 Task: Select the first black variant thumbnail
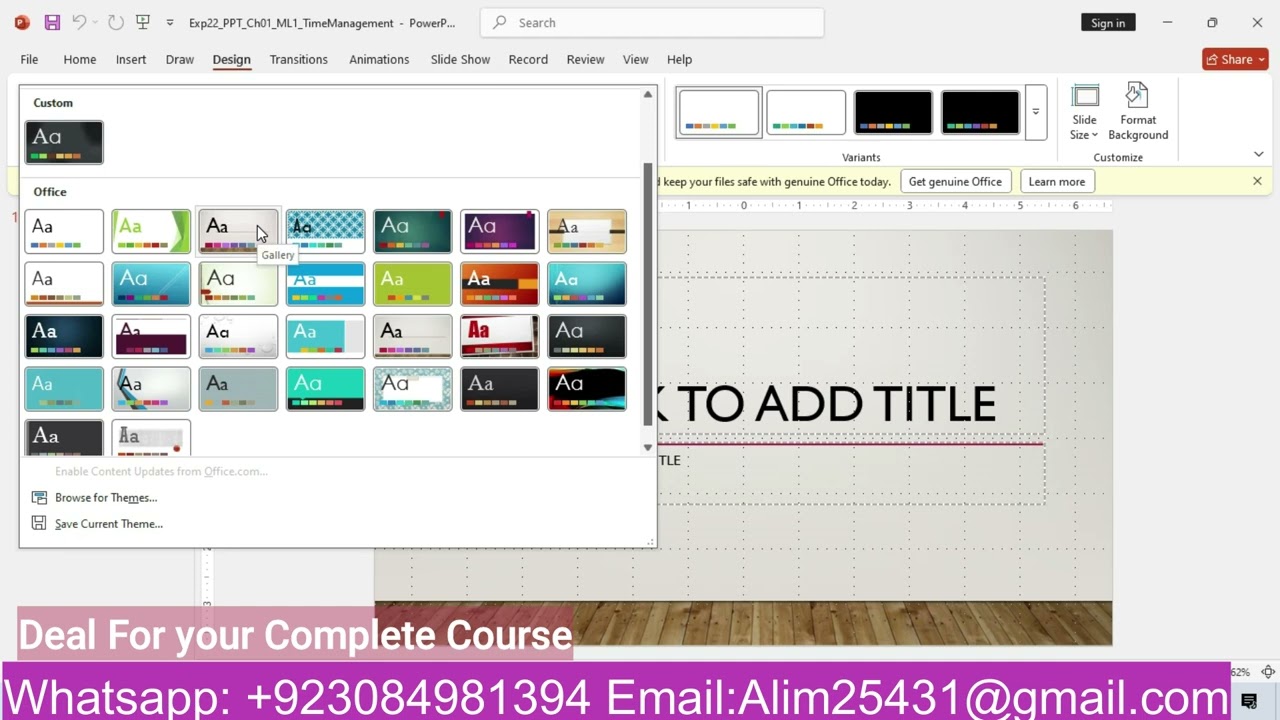pyautogui.click(x=893, y=112)
